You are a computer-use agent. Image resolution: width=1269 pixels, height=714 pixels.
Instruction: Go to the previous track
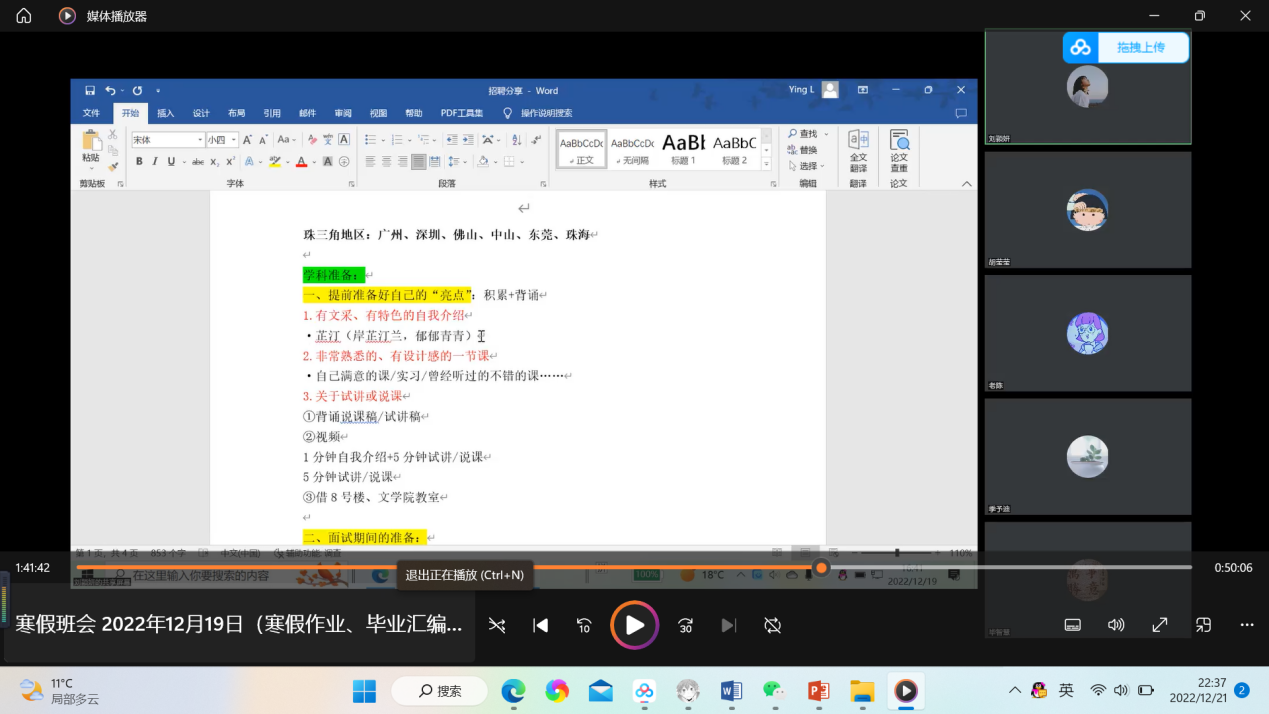point(540,625)
